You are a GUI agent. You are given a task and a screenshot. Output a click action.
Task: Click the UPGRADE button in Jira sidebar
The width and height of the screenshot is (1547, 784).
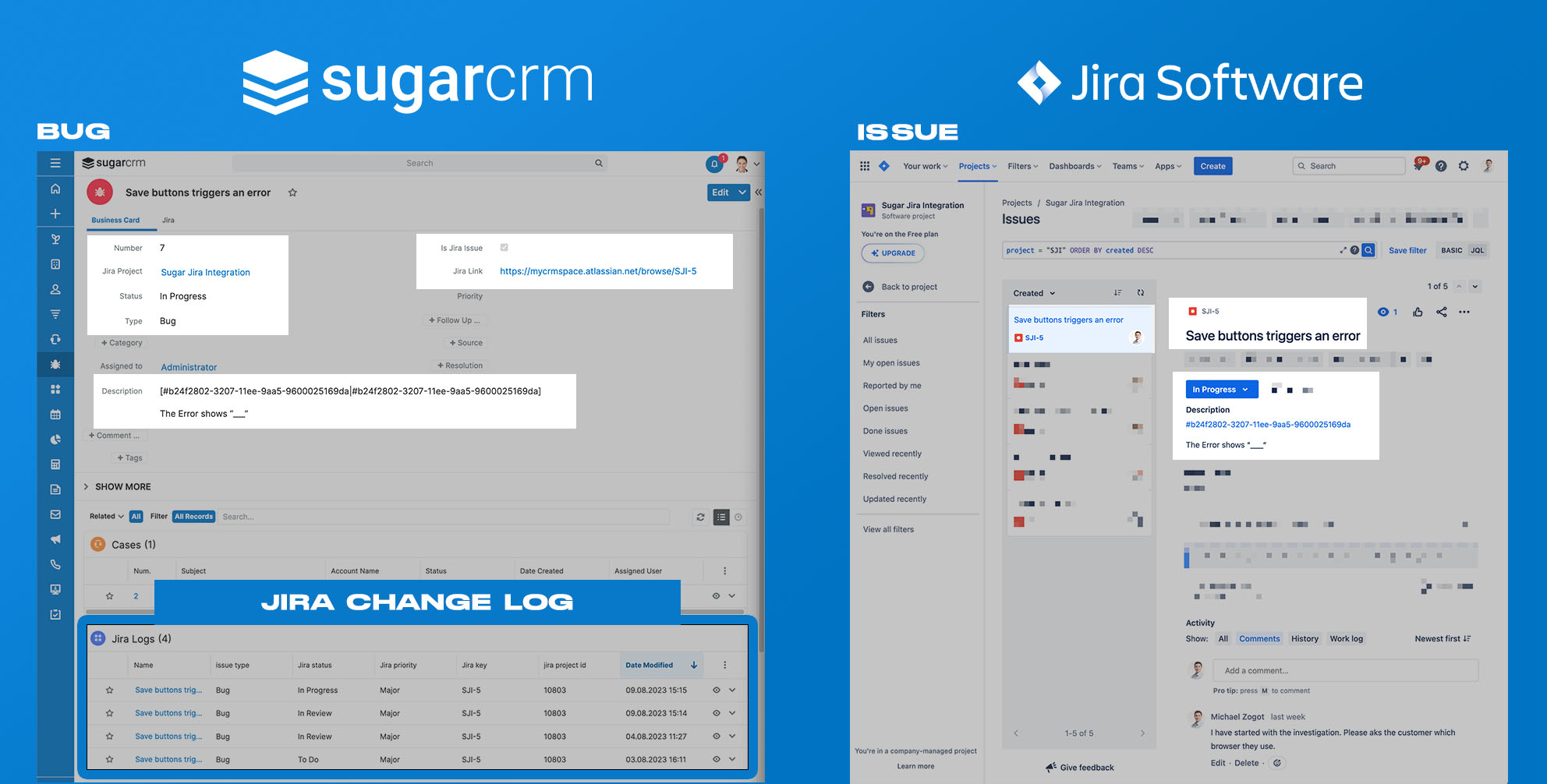click(893, 253)
